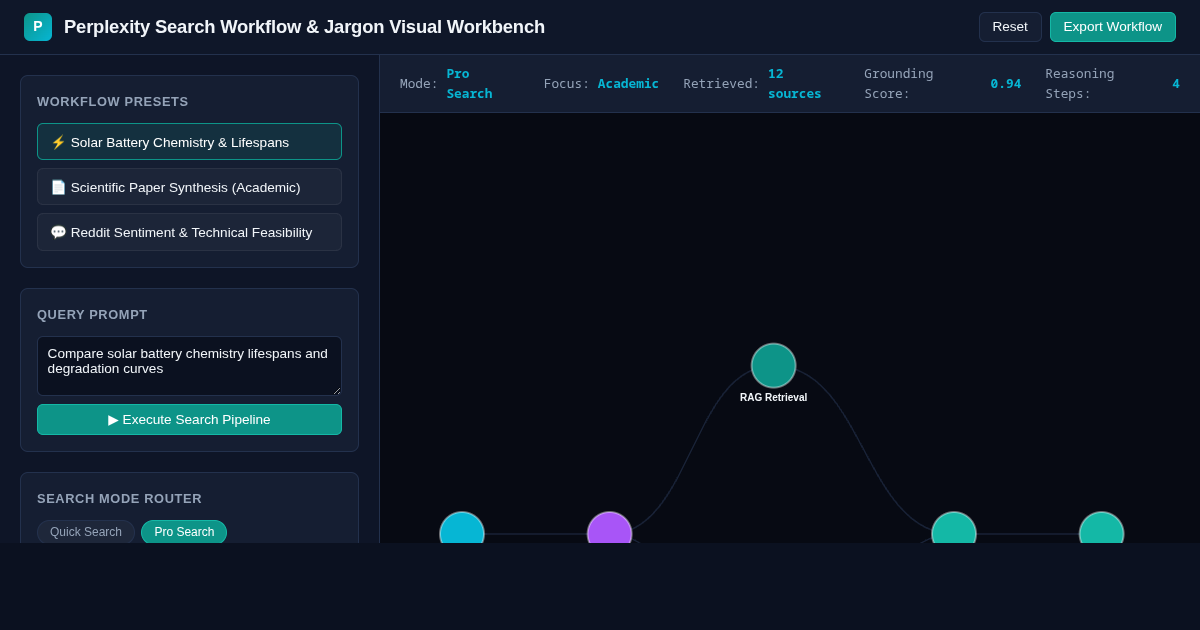Switch router to Quick Search

coord(86,532)
